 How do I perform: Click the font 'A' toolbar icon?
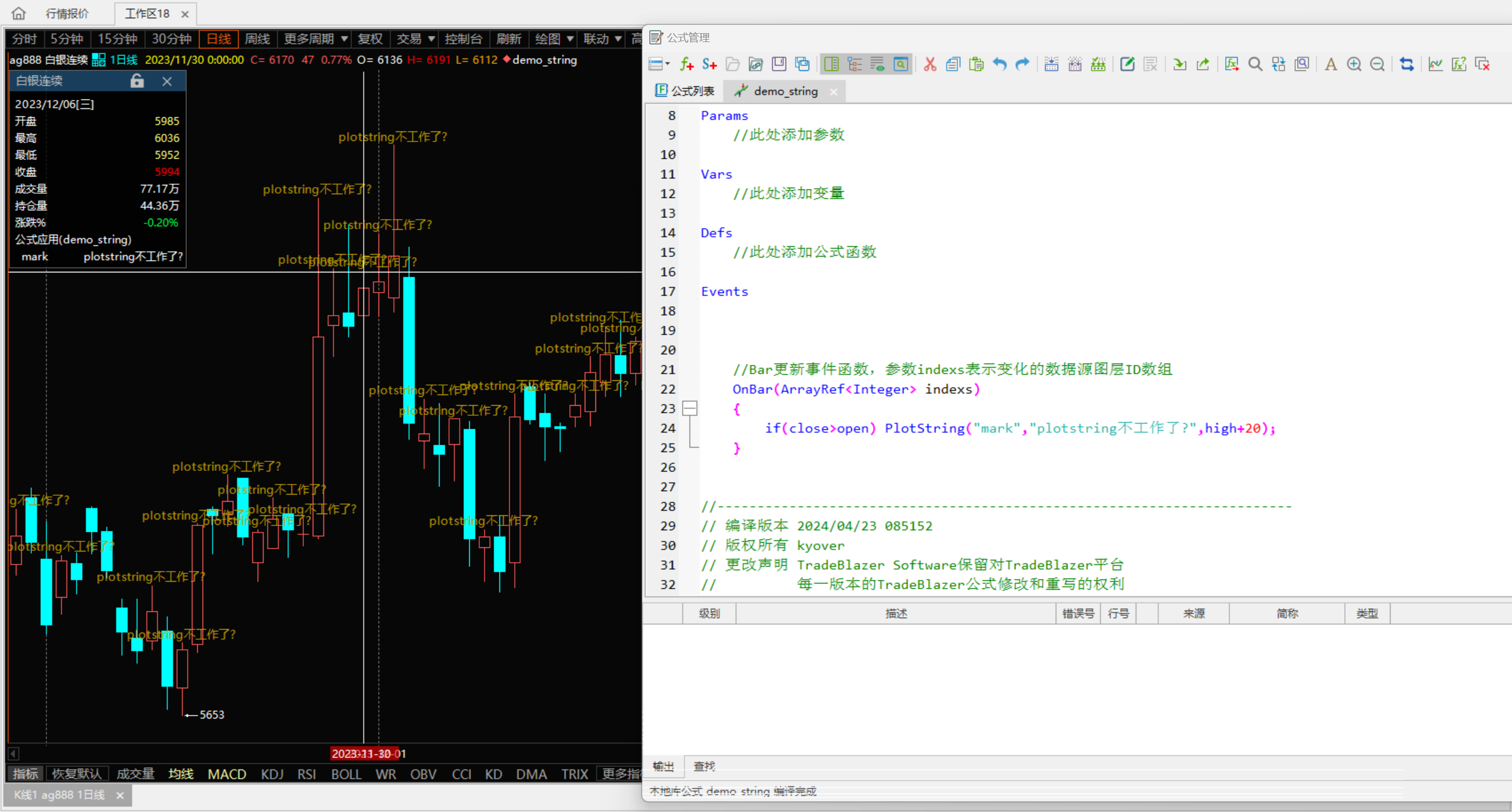[x=1331, y=64]
